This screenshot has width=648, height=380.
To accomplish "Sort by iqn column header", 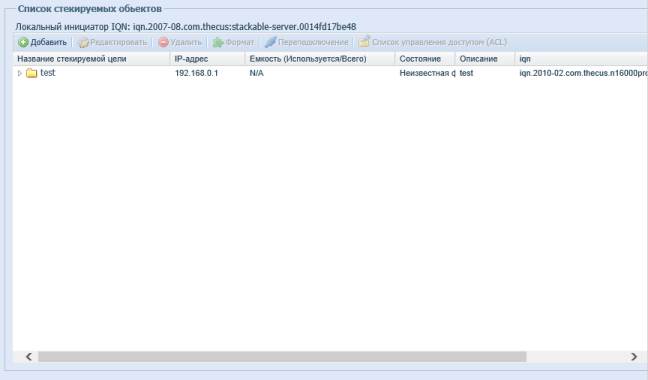I will point(581,59).
